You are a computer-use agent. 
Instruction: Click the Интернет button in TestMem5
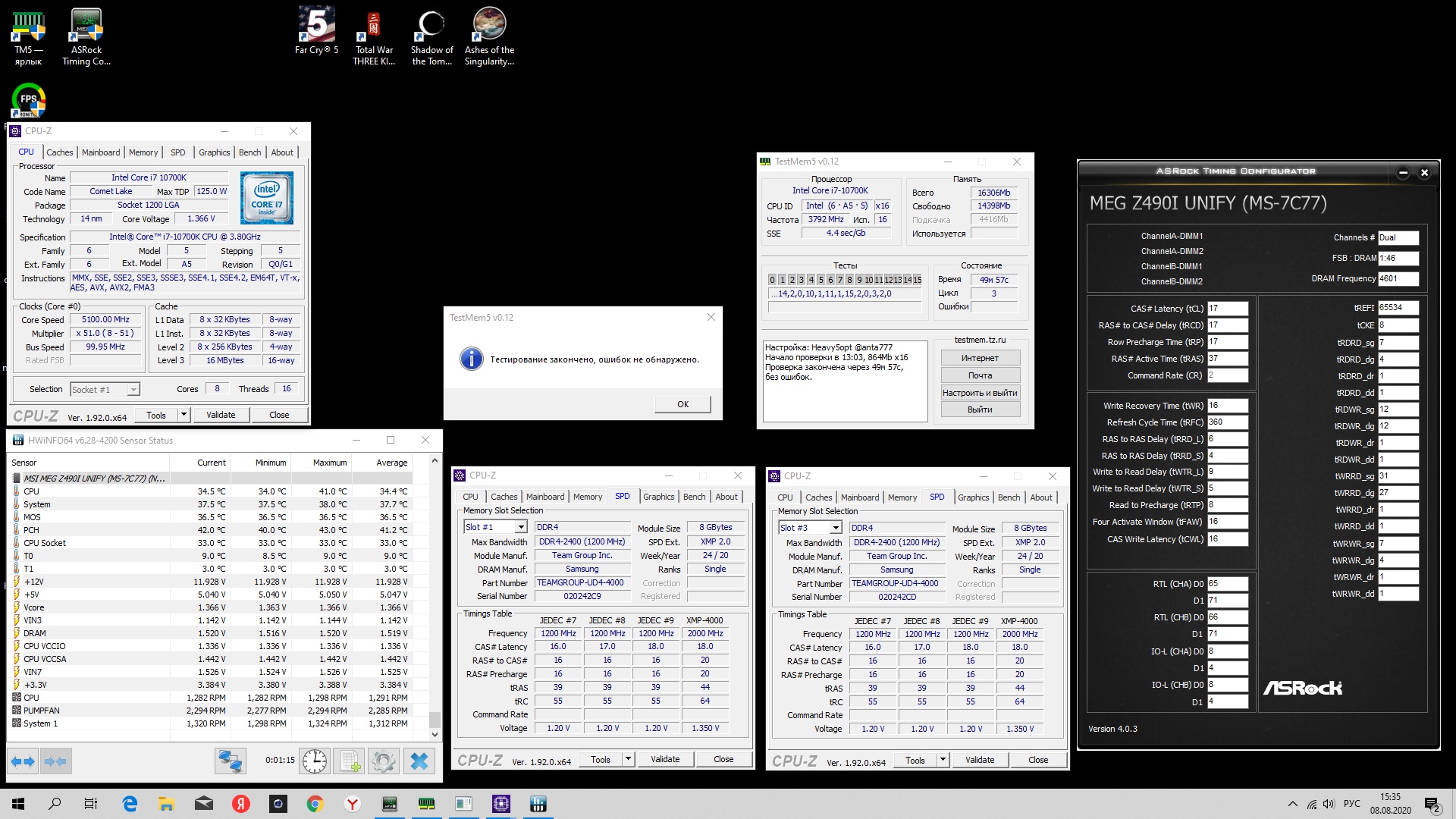point(980,358)
